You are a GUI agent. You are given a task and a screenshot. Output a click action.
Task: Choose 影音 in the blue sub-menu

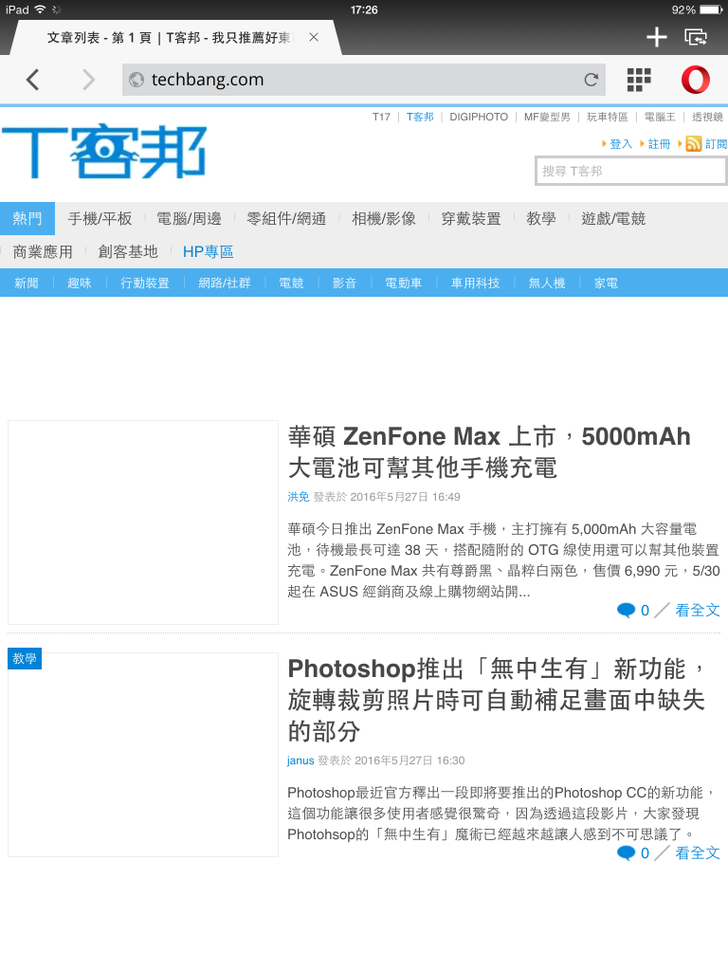344,283
